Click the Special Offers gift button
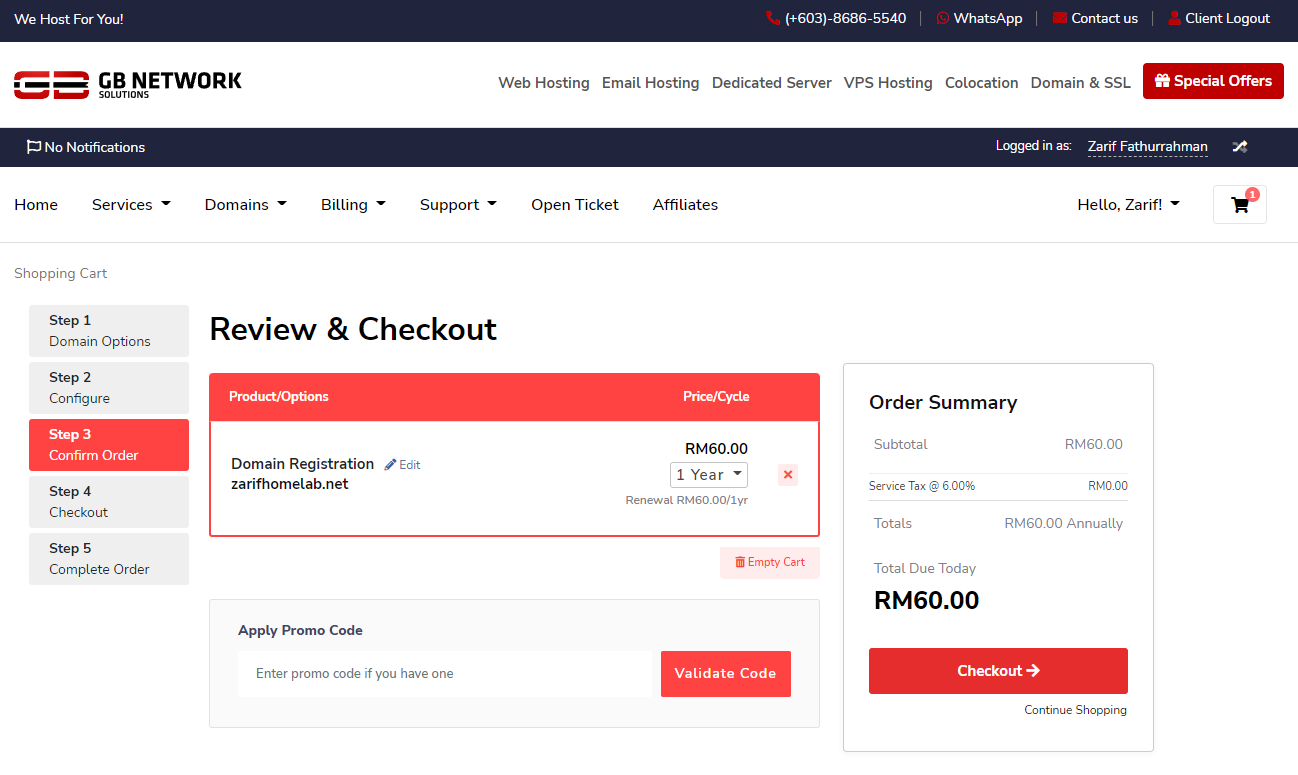Screen dimensions: 1298x775 point(1212,81)
